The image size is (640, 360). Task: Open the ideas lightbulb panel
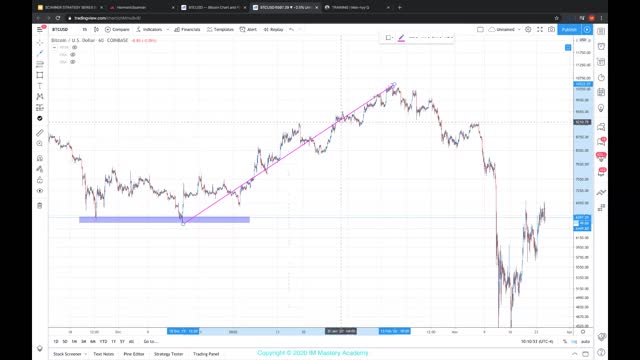point(601,108)
